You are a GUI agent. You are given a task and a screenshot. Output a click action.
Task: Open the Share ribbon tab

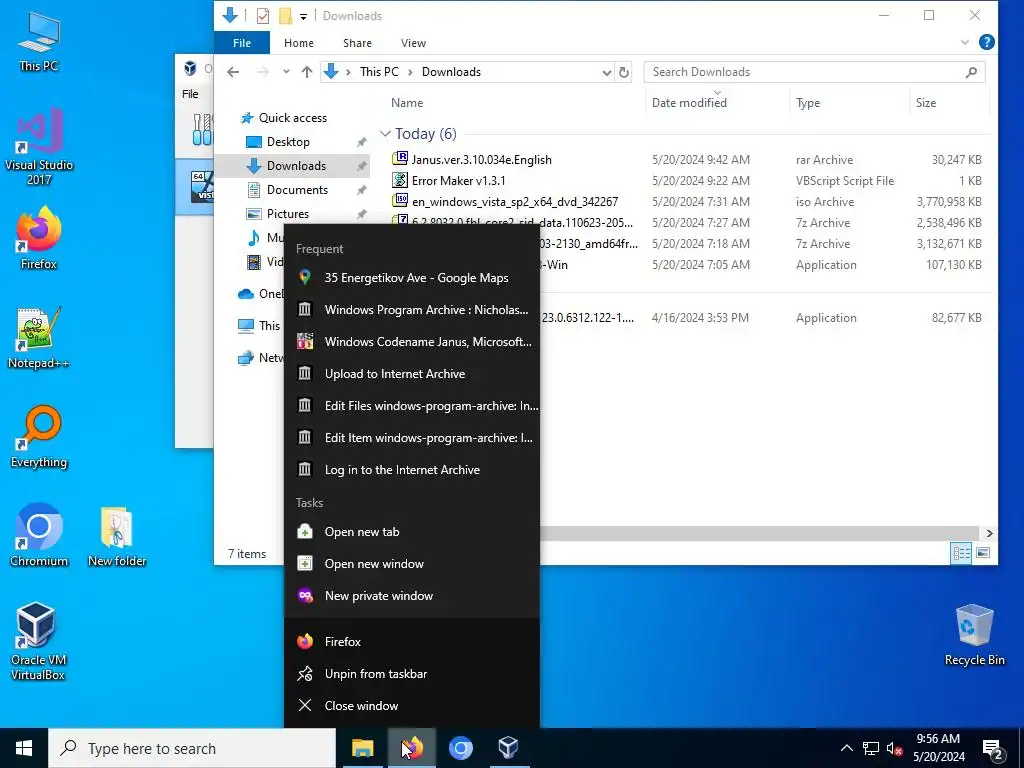[x=357, y=43]
